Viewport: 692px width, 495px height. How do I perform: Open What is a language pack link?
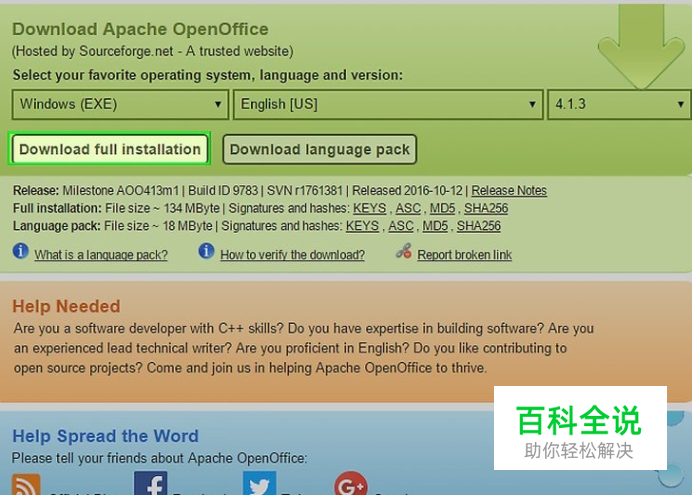coord(101,255)
